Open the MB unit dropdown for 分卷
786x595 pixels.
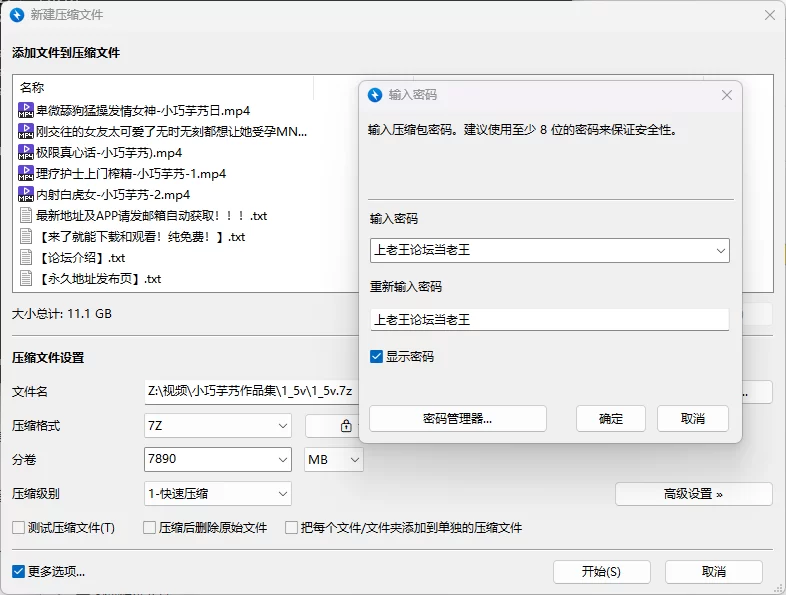334,460
